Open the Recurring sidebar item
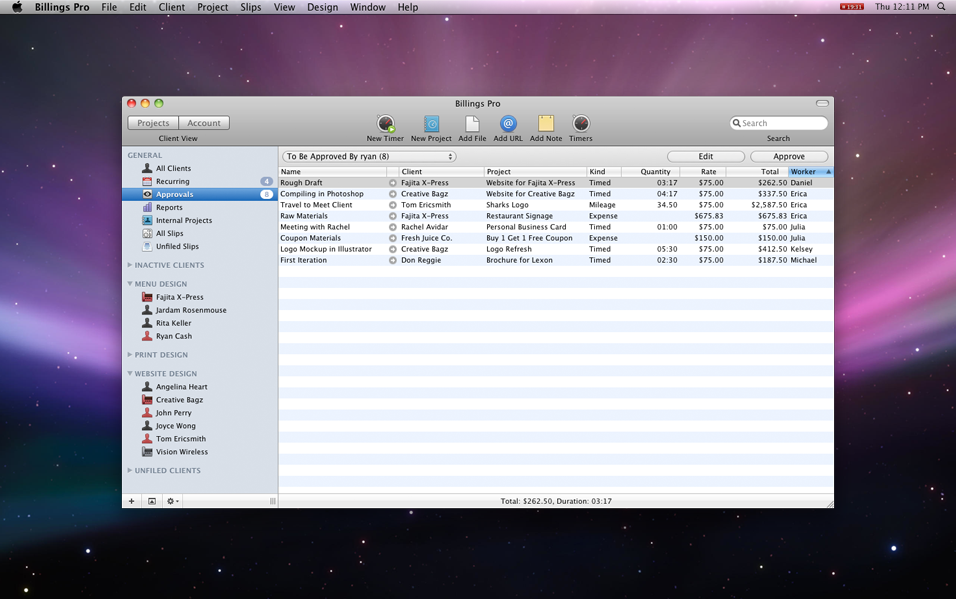The height and width of the screenshot is (599, 956). 173,181
